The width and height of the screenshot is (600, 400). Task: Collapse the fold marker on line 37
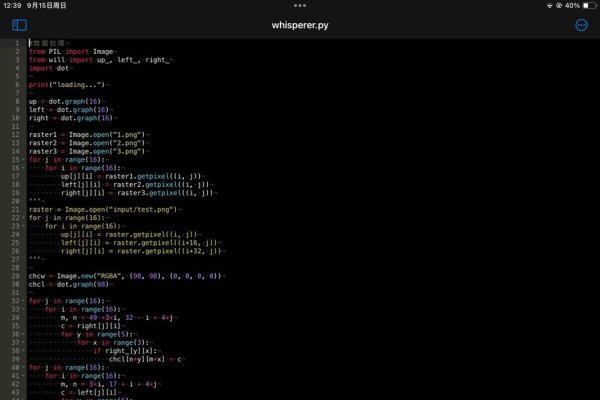(23, 343)
